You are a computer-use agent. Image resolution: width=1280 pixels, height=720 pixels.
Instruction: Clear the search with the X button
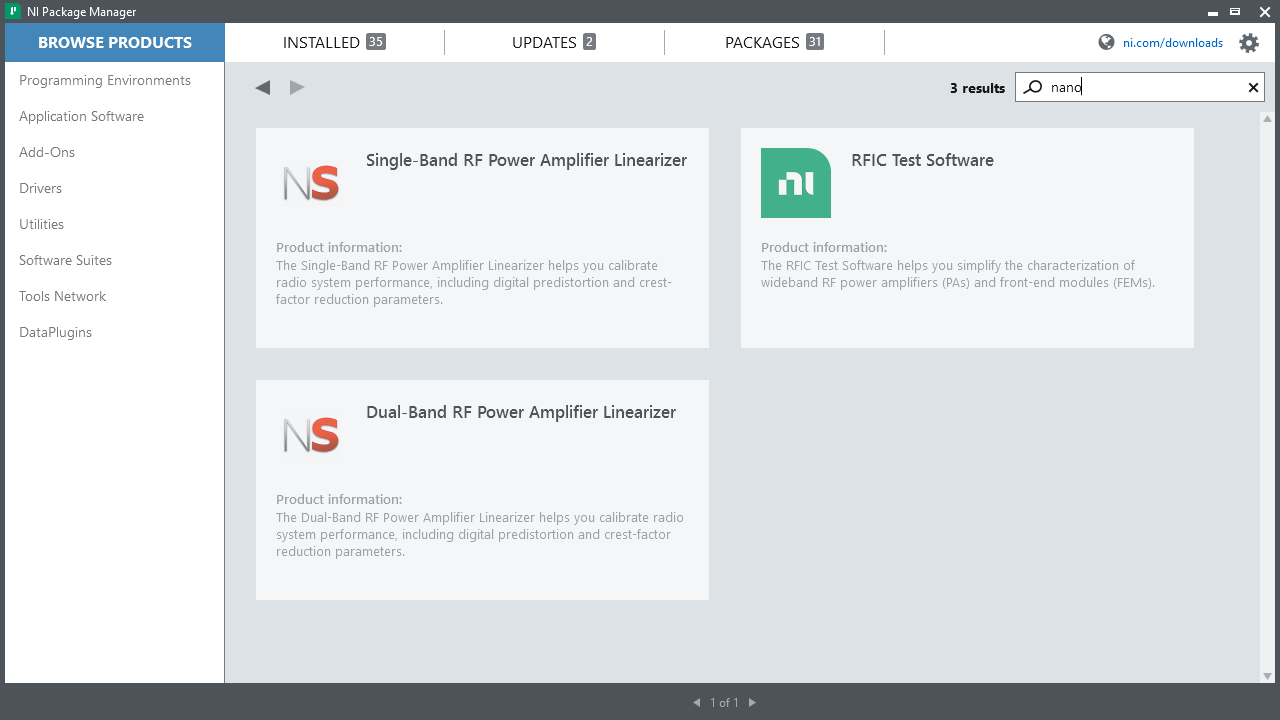pos(1253,88)
